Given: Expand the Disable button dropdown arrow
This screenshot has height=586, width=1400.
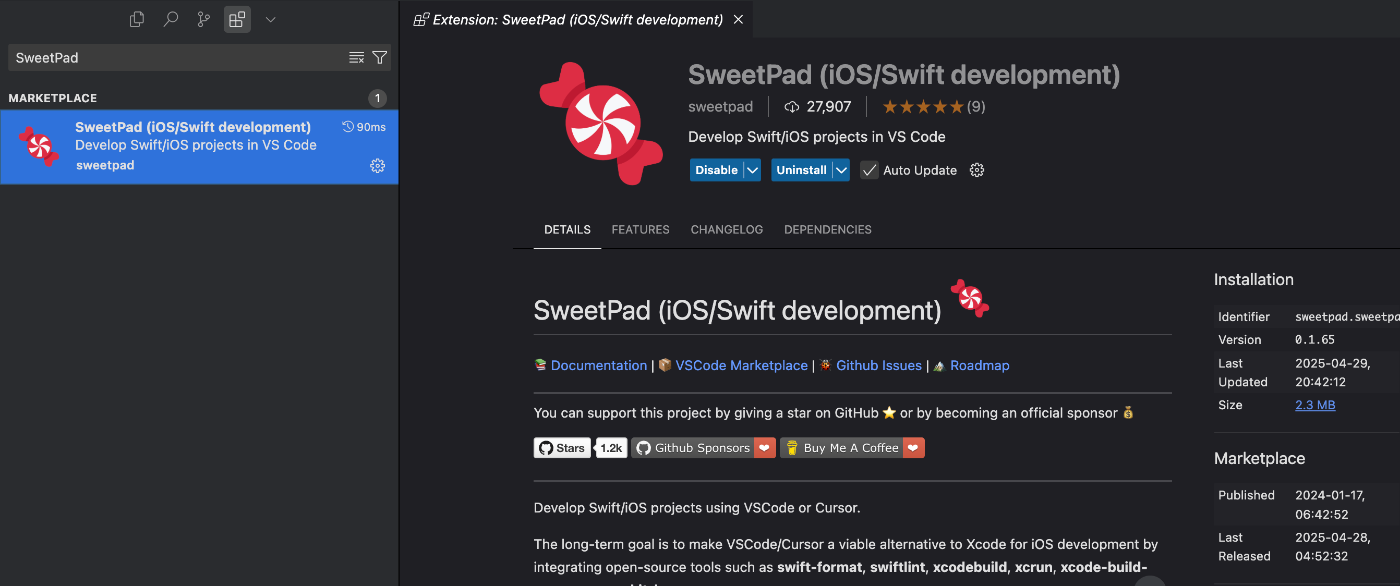Looking at the screenshot, I should tap(752, 170).
